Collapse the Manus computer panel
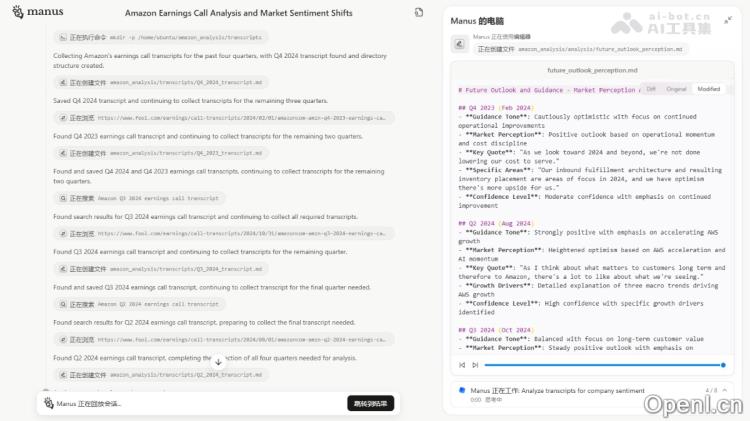This screenshot has height=421, width=750. (x=728, y=20)
